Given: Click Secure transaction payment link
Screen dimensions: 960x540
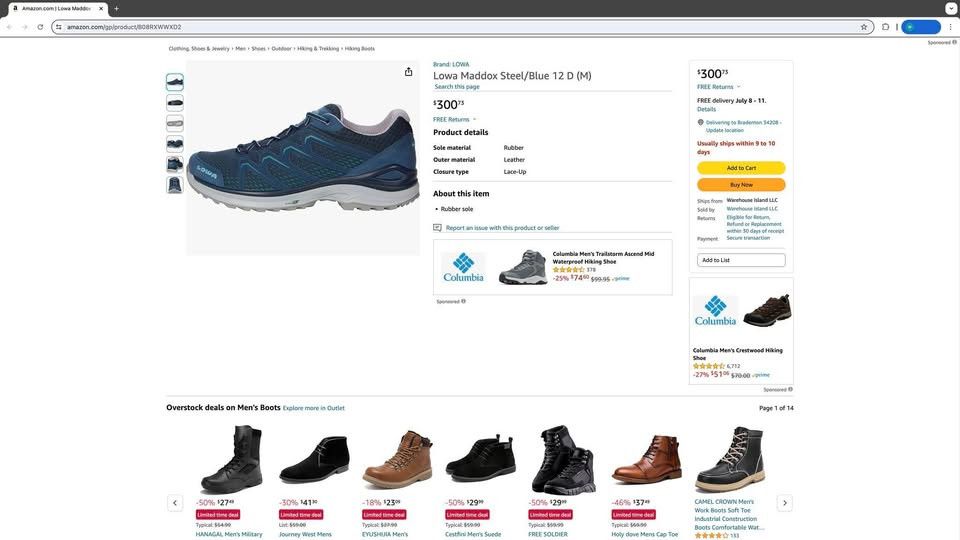Looking at the screenshot, I should 750,238.
